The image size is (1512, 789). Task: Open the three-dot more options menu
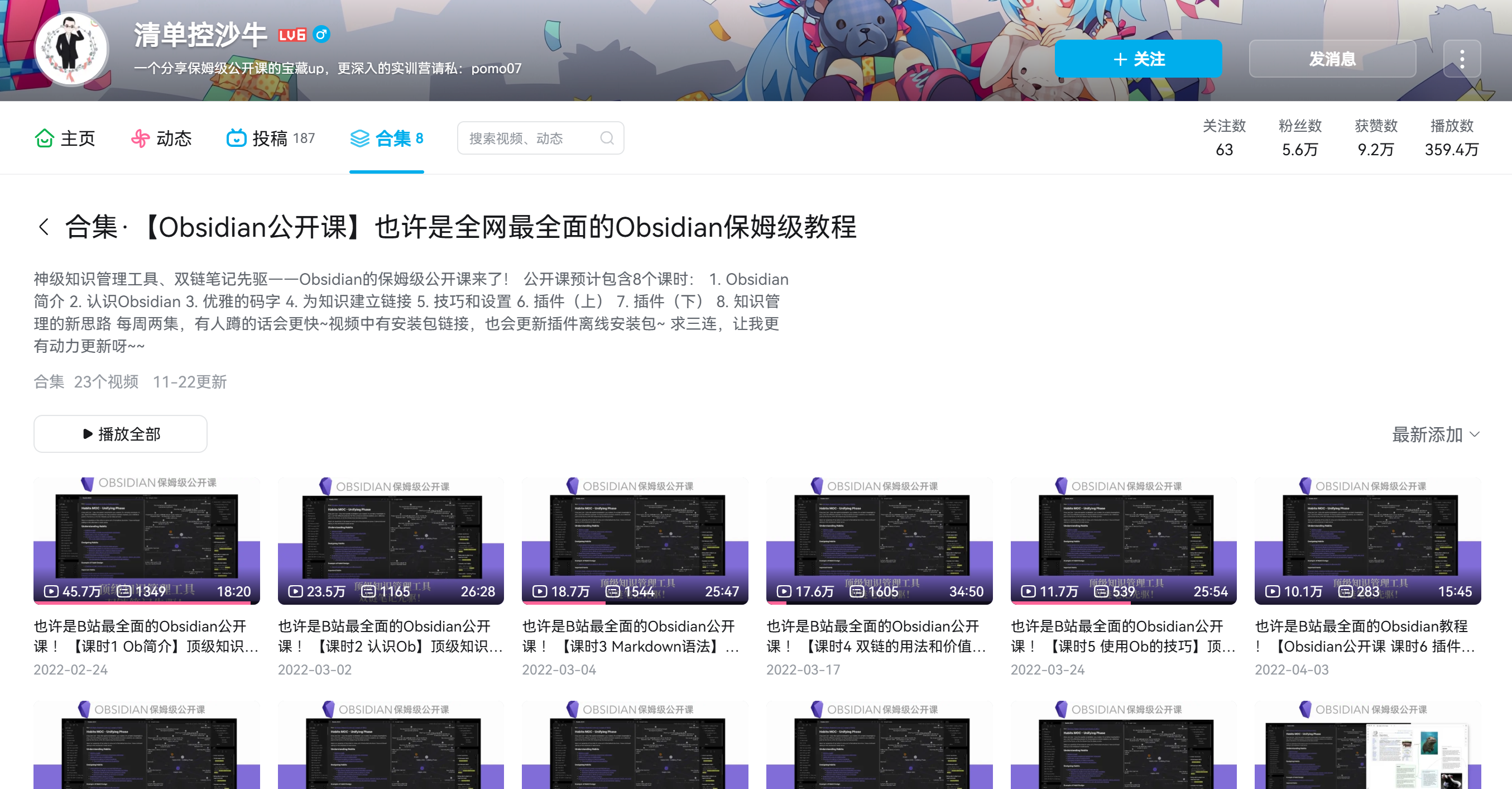click(1462, 59)
